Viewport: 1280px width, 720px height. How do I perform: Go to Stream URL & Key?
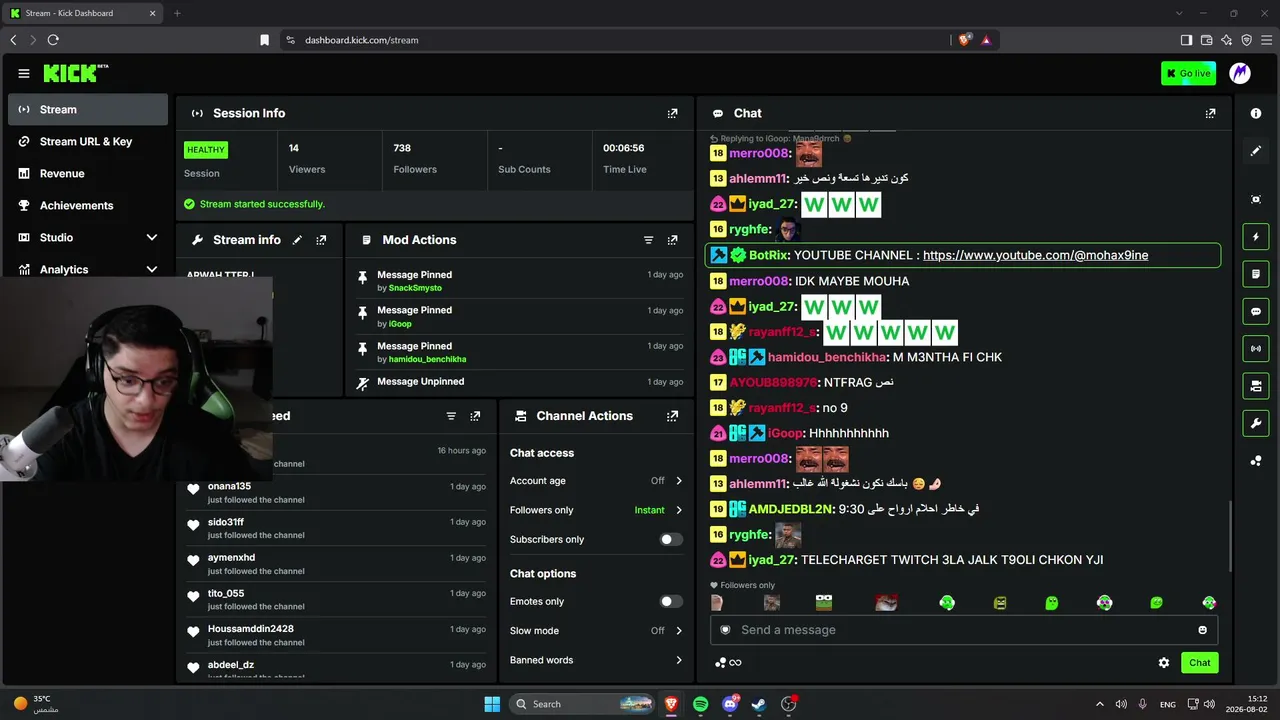tap(88, 142)
